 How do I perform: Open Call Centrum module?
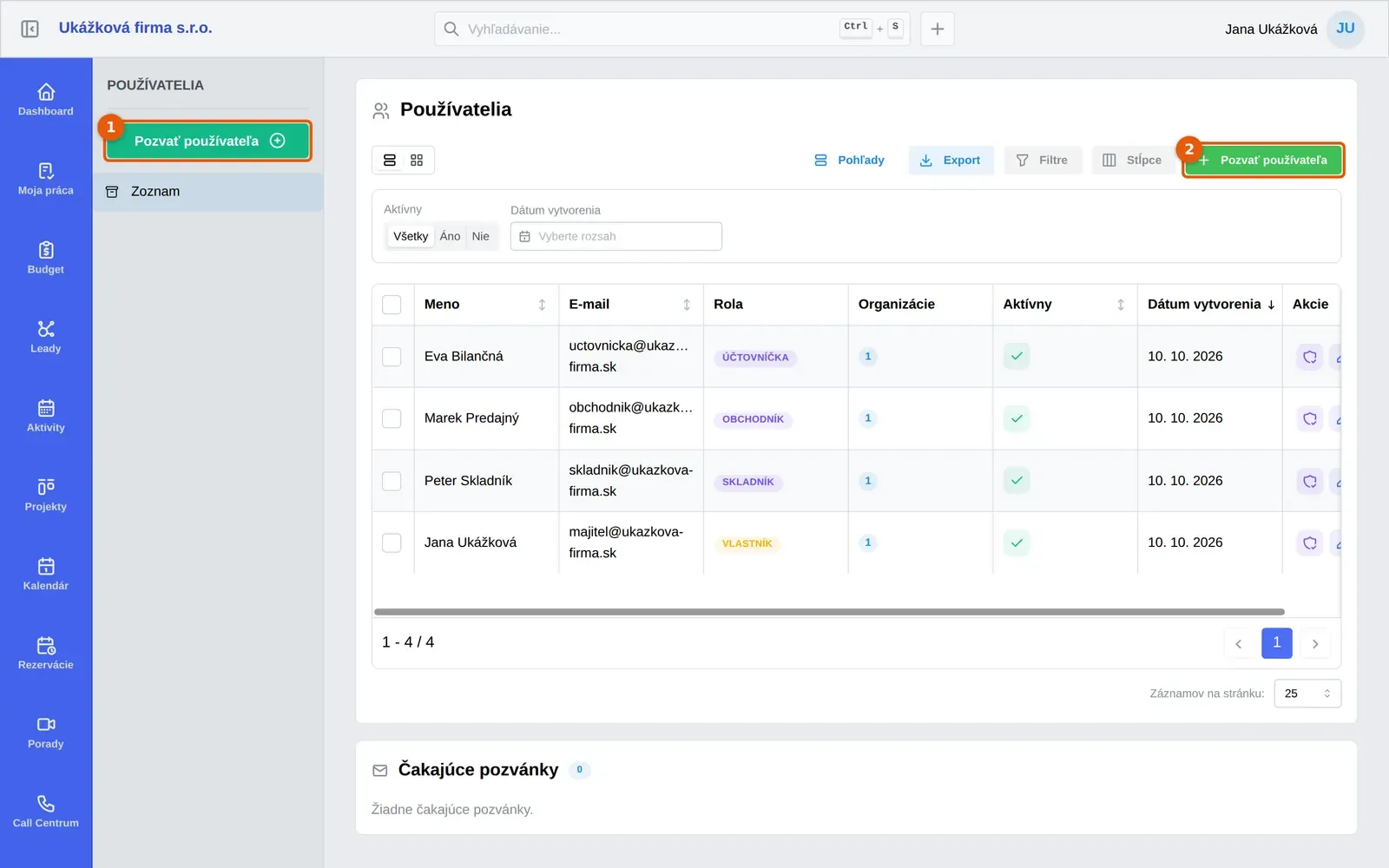point(46,811)
